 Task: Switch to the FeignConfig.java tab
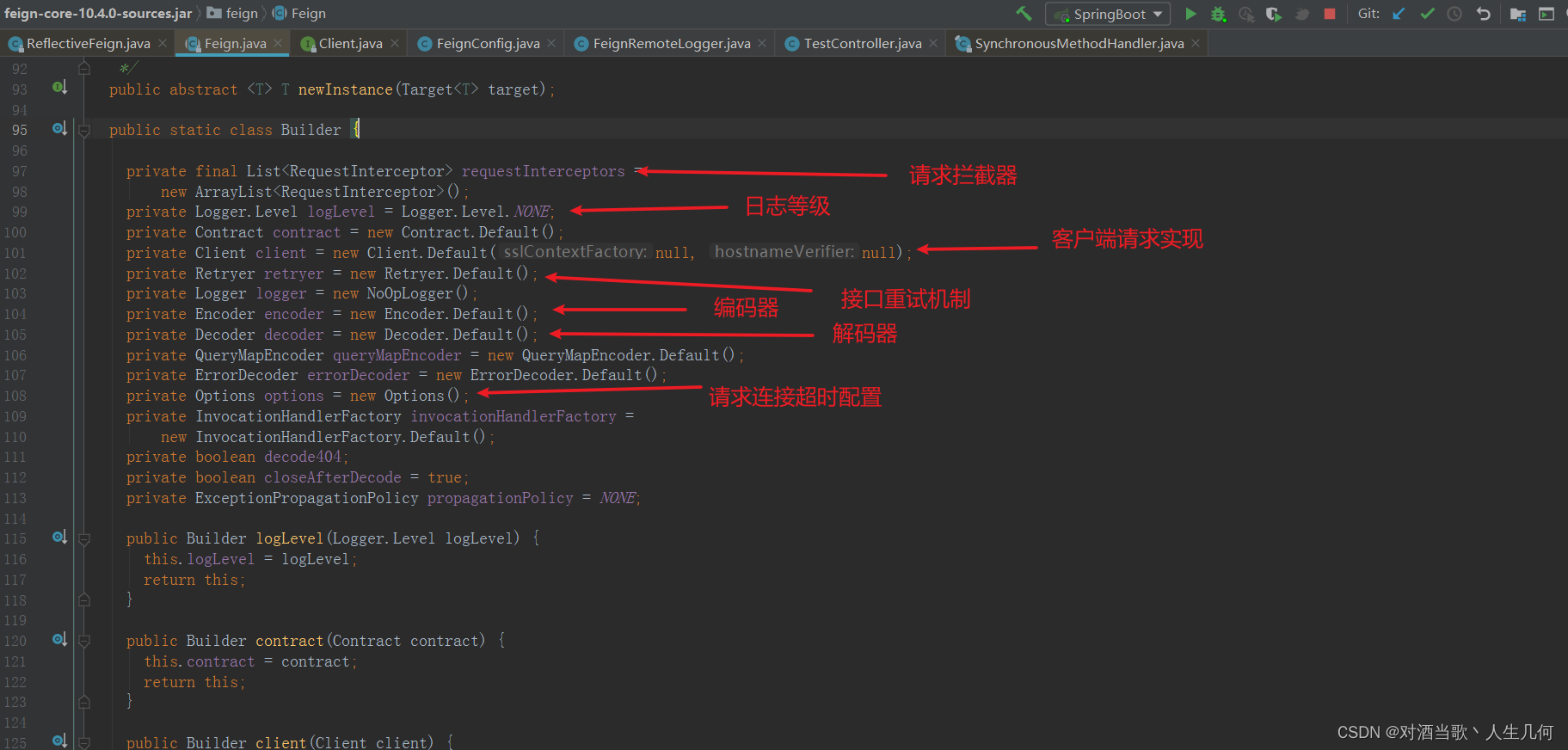[x=488, y=43]
